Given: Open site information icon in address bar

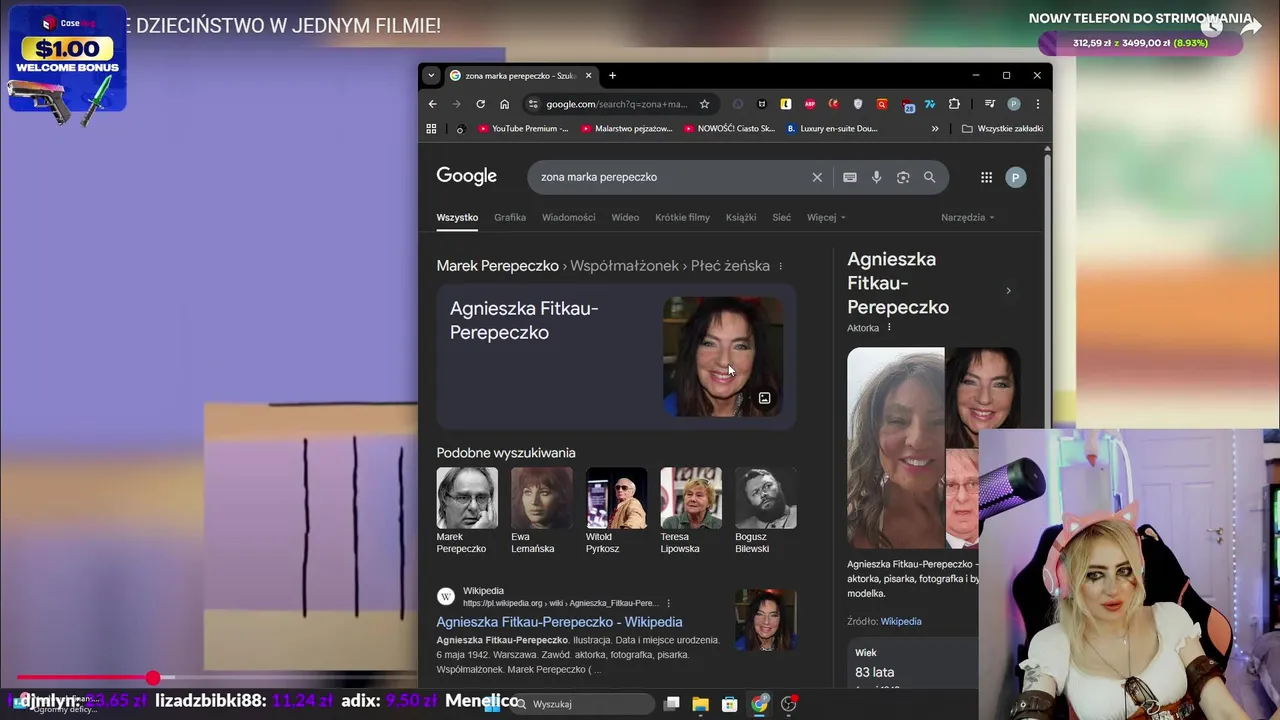Looking at the screenshot, I should click(x=534, y=104).
